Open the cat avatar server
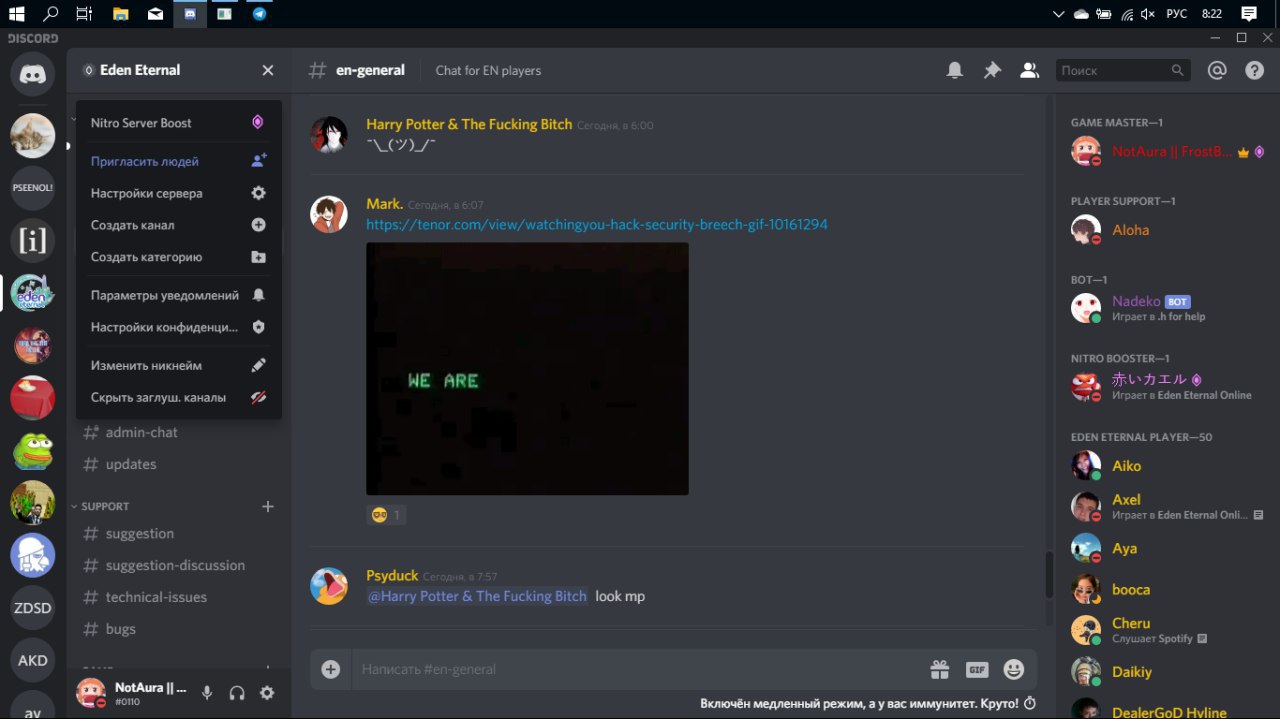1280x719 pixels. tap(33, 136)
